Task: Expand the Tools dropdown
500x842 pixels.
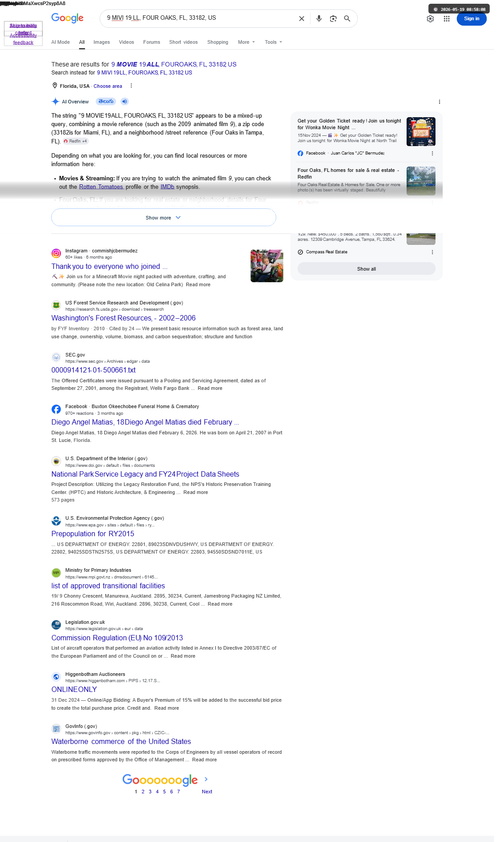Action: coord(273,42)
